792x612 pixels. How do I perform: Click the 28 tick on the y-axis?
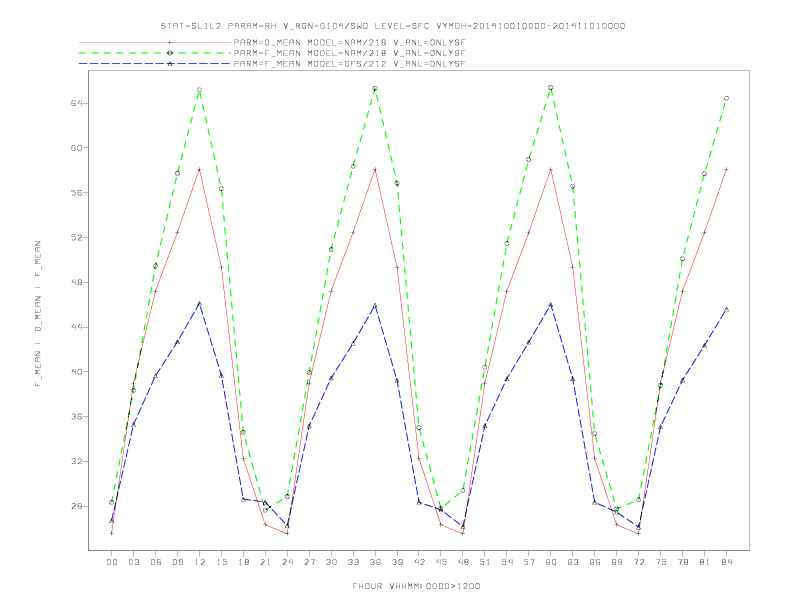(76, 506)
